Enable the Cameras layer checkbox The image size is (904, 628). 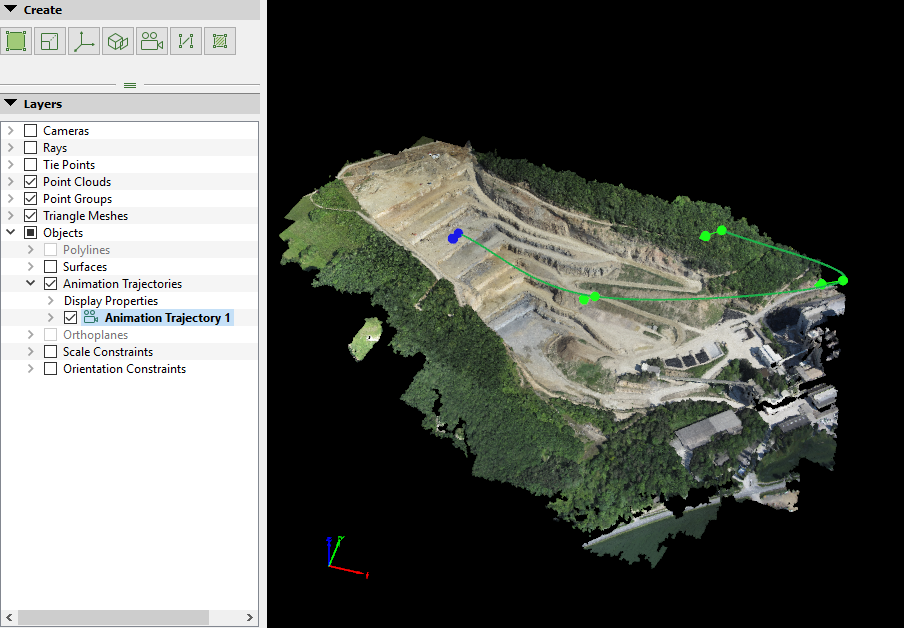pos(31,131)
